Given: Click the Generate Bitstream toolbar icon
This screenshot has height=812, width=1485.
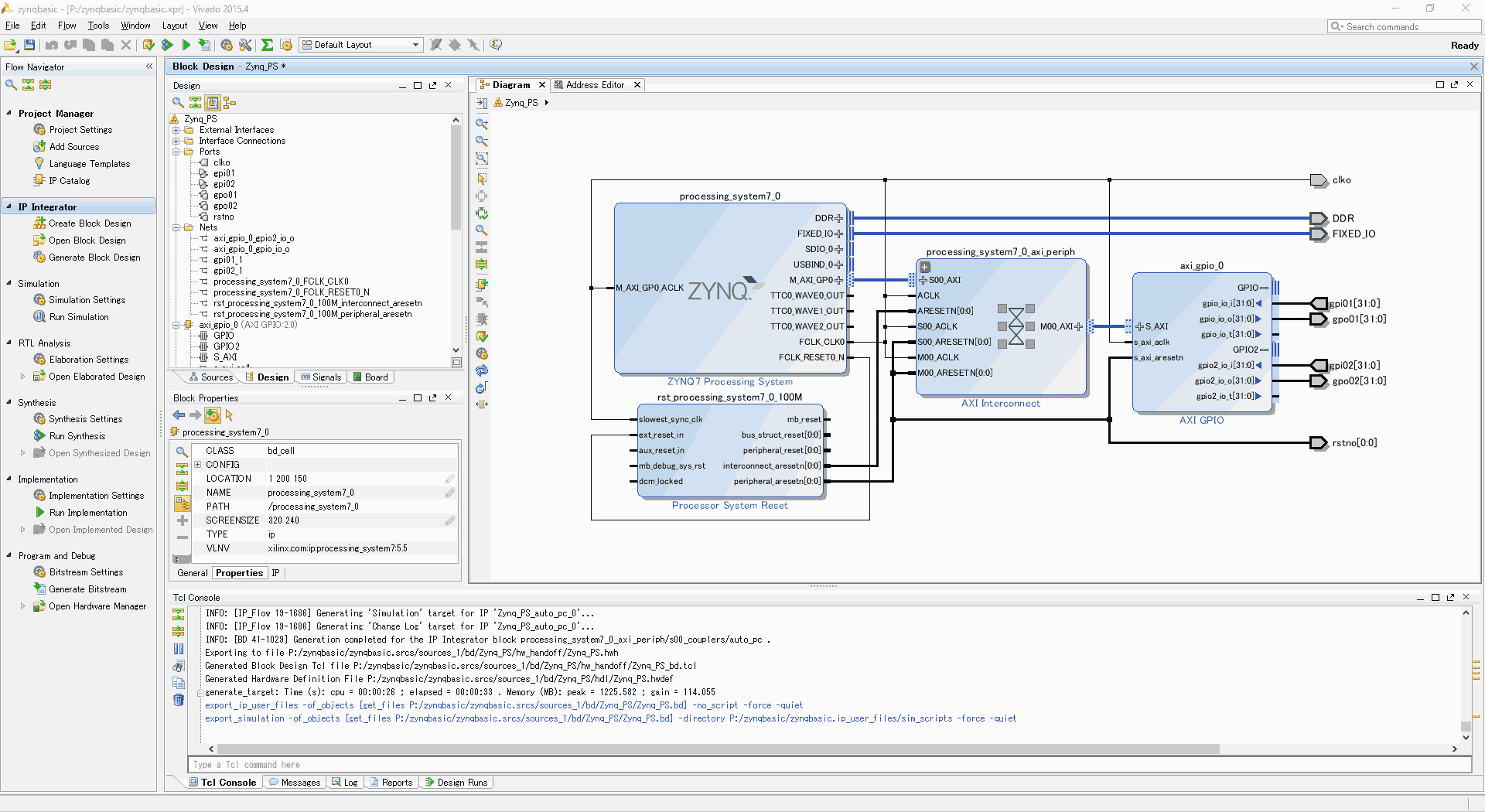Looking at the screenshot, I should pos(204,45).
